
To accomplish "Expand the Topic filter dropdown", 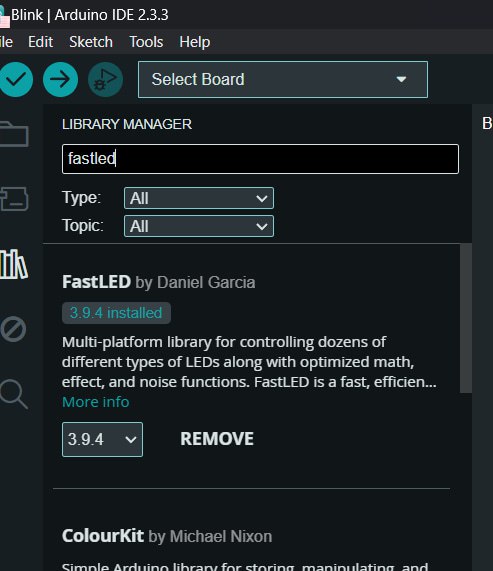I will tap(199, 226).
